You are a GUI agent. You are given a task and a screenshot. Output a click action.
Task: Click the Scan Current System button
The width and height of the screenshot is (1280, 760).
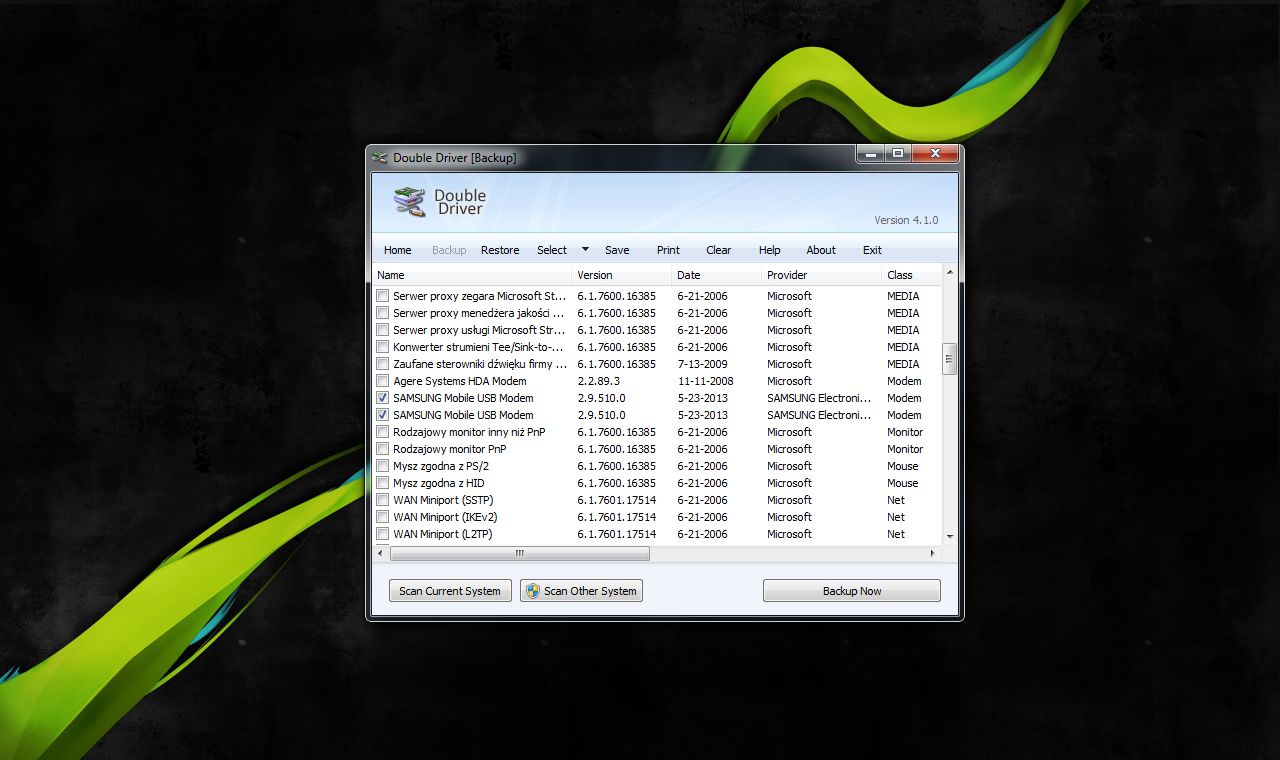(449, 591)
